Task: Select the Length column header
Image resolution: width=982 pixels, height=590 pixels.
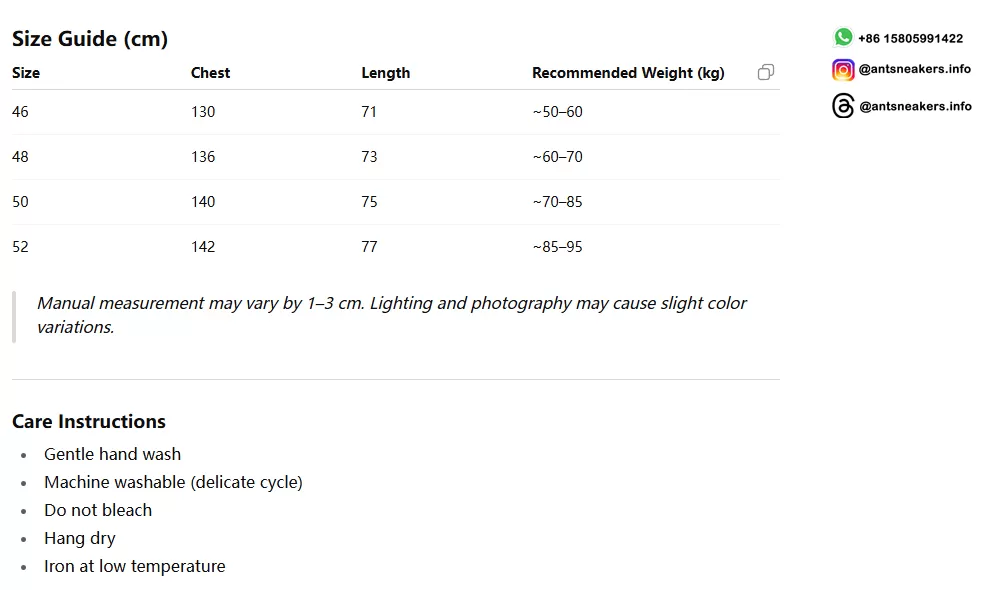Action: tap(386, 73)
